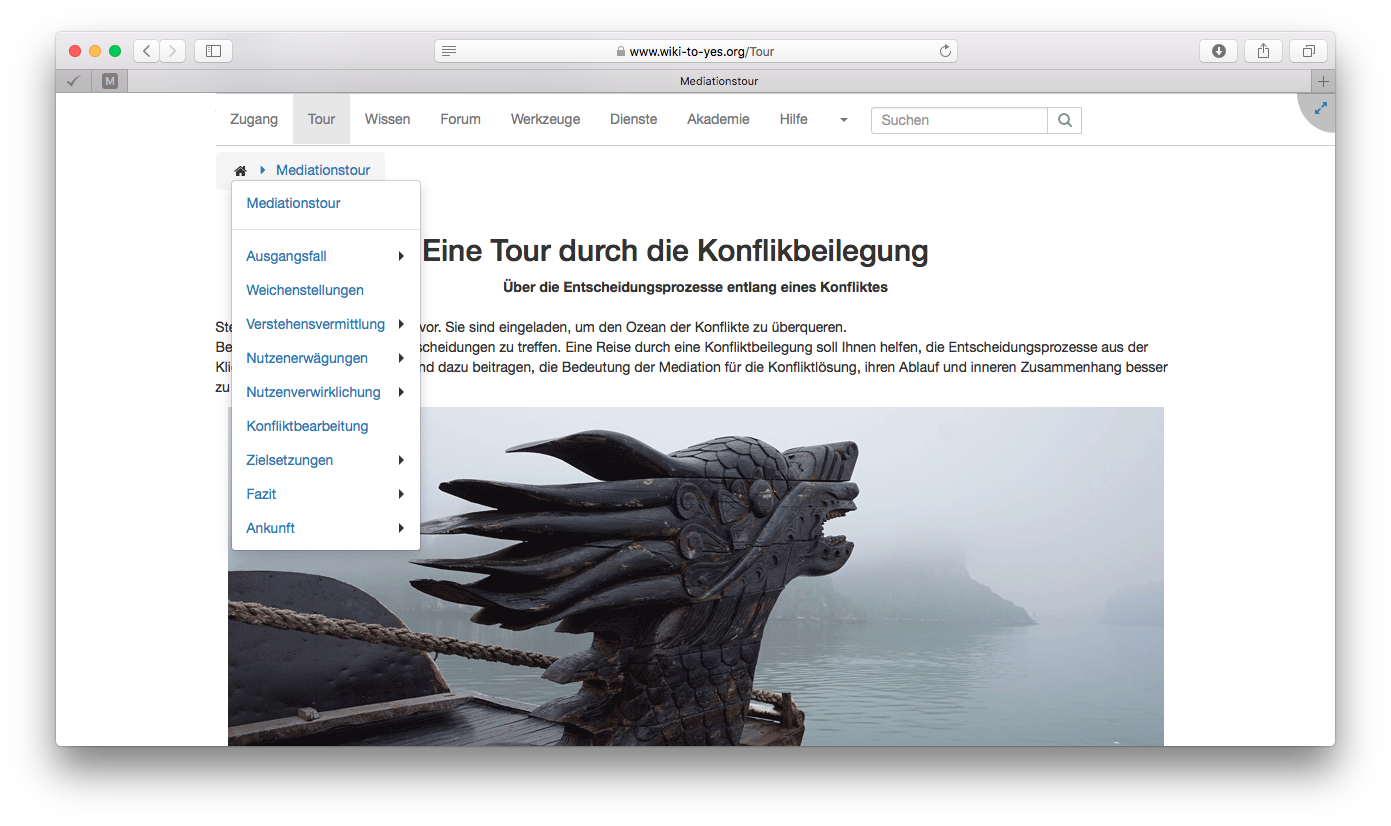The image size is (1391, 826).
Task: Show all tabs overview icon
Action: click(1308, 51)
